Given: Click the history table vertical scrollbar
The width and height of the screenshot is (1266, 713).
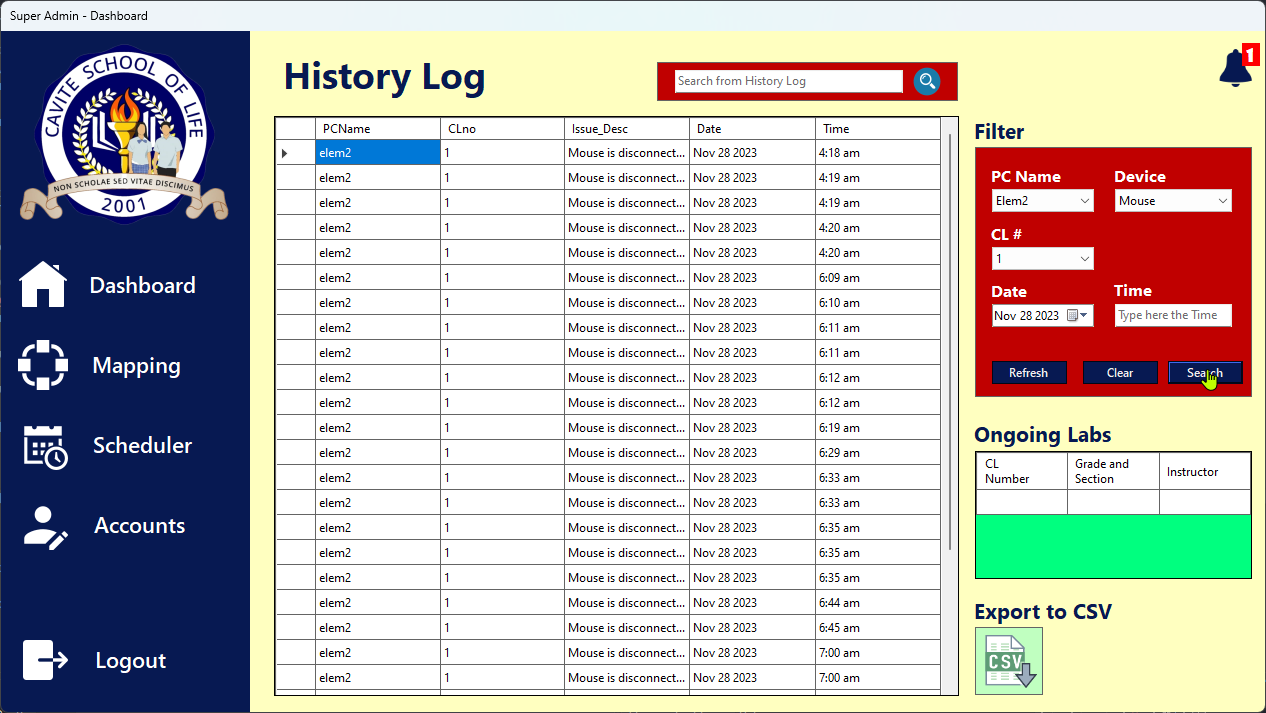Looking at the screenshot, I should (949, 340).
